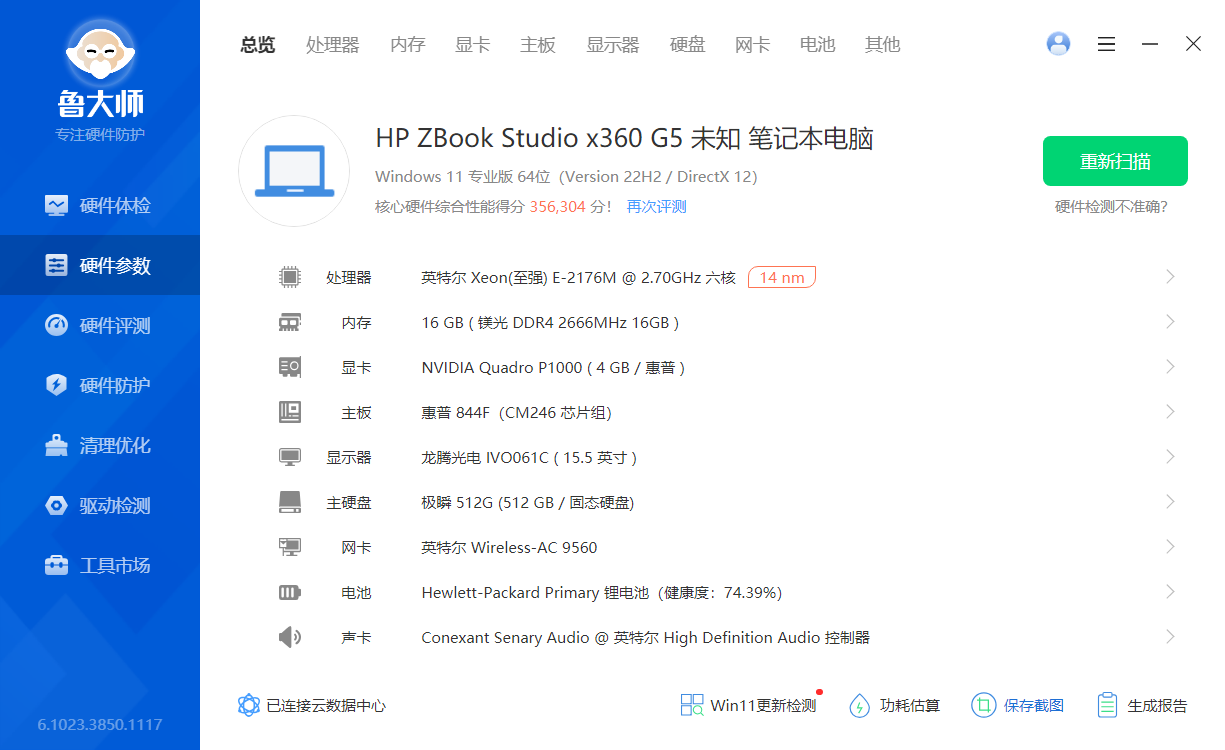This screenshot has width=1225, height=750.
Task: Go to the 硬盘 tab
Action: pyautogui.click(x=687, y=44)
